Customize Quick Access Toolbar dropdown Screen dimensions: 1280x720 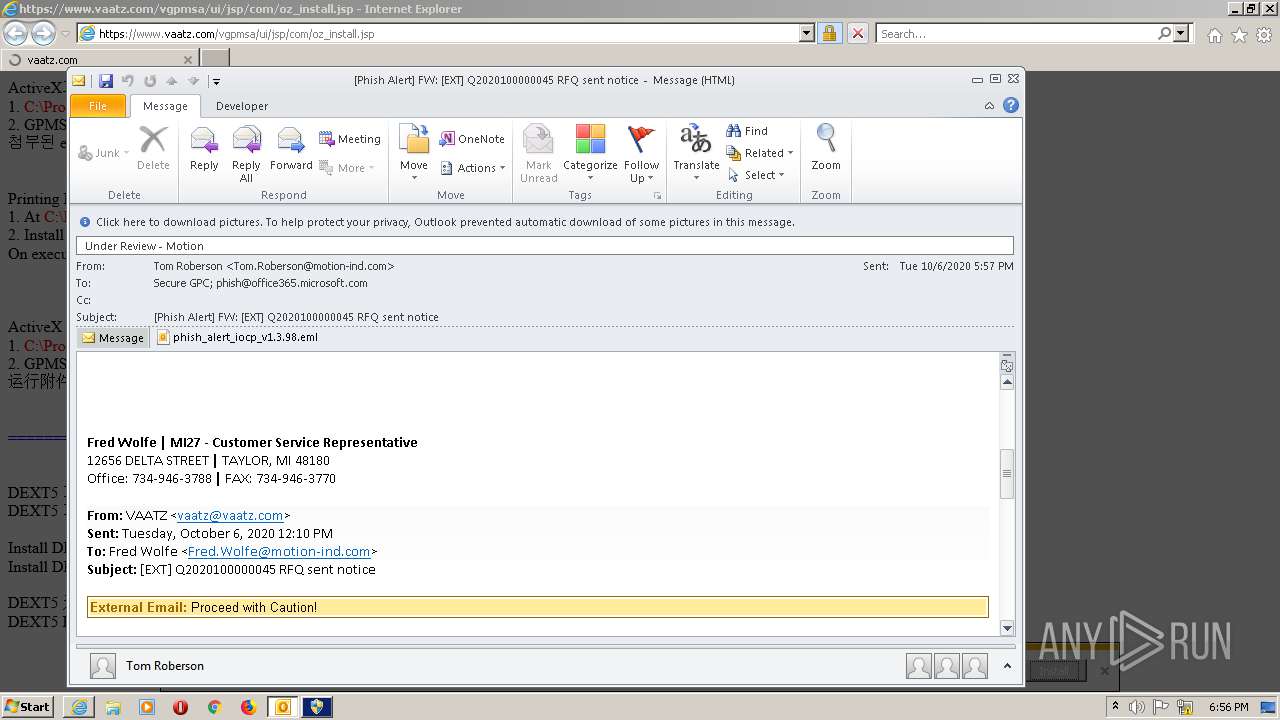pos(216,81)
